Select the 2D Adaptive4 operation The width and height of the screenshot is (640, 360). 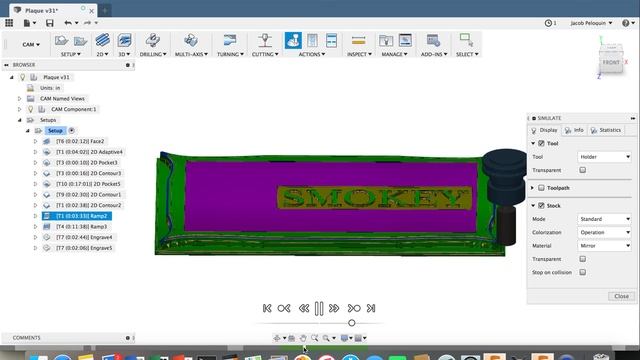pos(89,152)
